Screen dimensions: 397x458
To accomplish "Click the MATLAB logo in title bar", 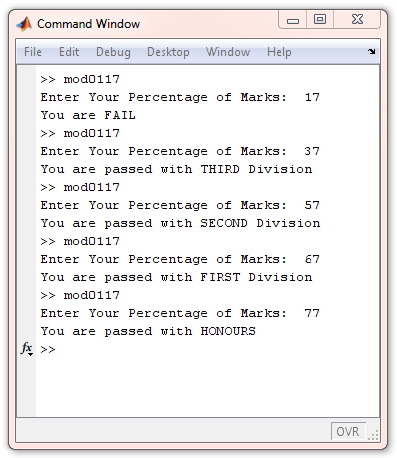I will pyautogui.click(x=24, y=24).
